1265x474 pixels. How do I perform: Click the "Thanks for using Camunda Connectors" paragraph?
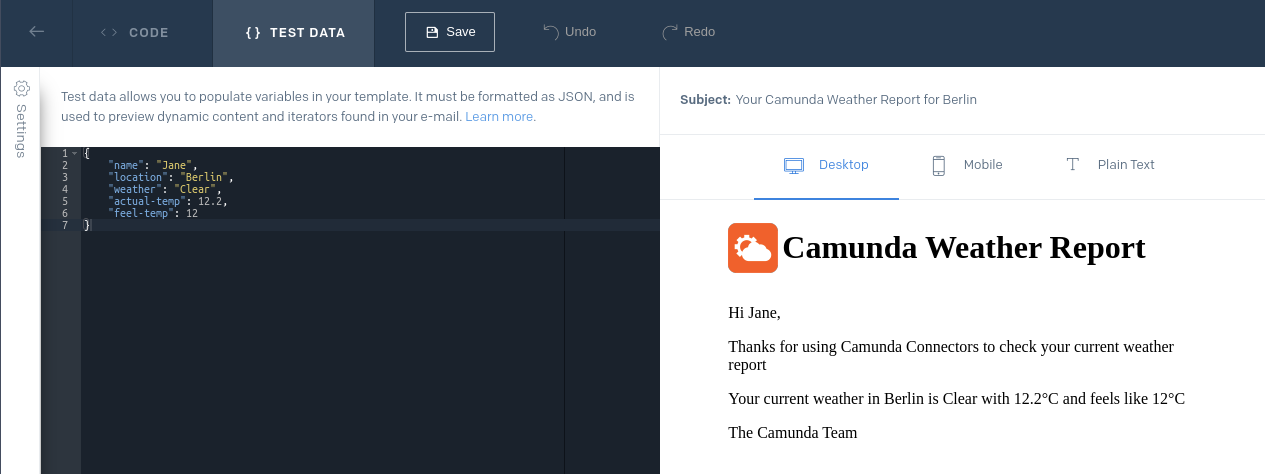pos(951,356)
